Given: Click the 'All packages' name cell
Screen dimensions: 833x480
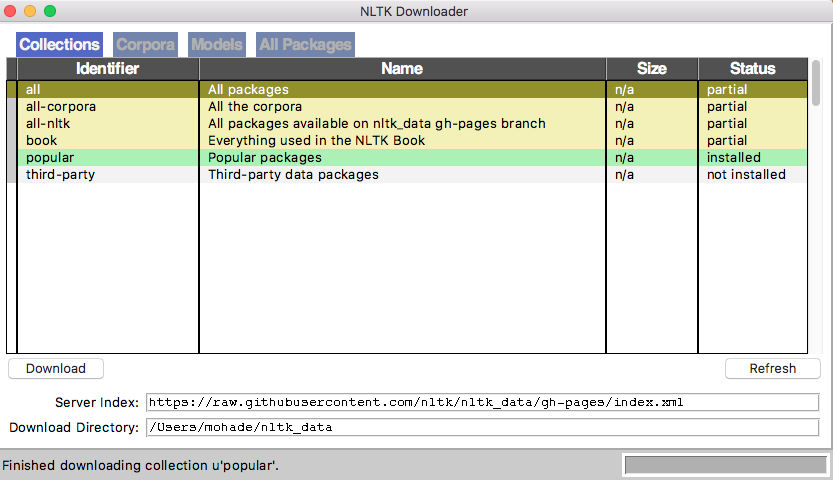Looking at the screenshot, I should point(402,90).
